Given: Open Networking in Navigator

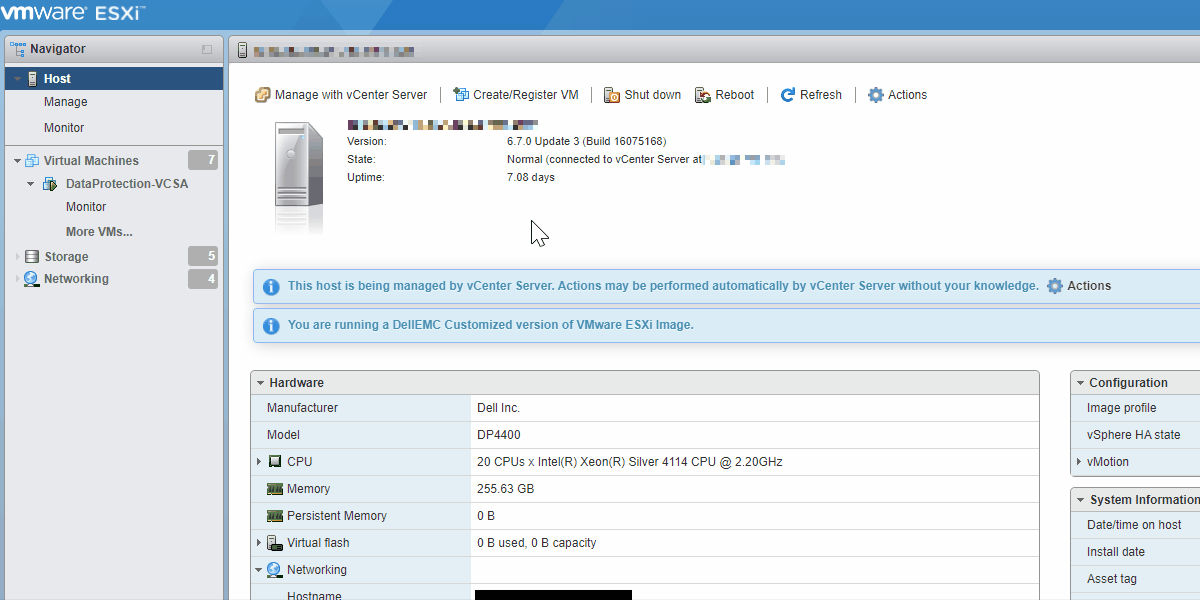Looking at the screenshot, I should [x=76, y=279].
